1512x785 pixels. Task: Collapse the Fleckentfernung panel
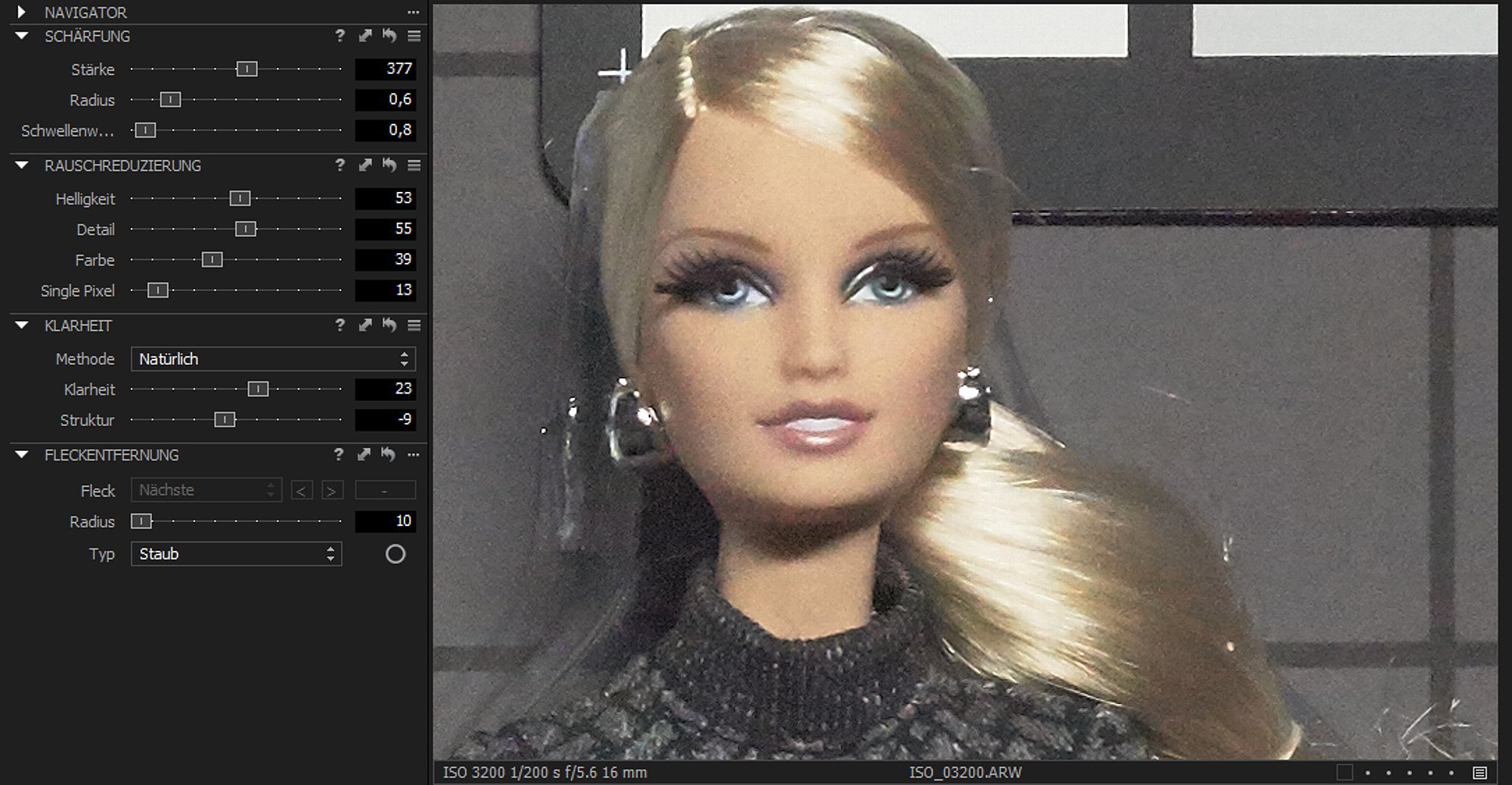coord(21,454)
